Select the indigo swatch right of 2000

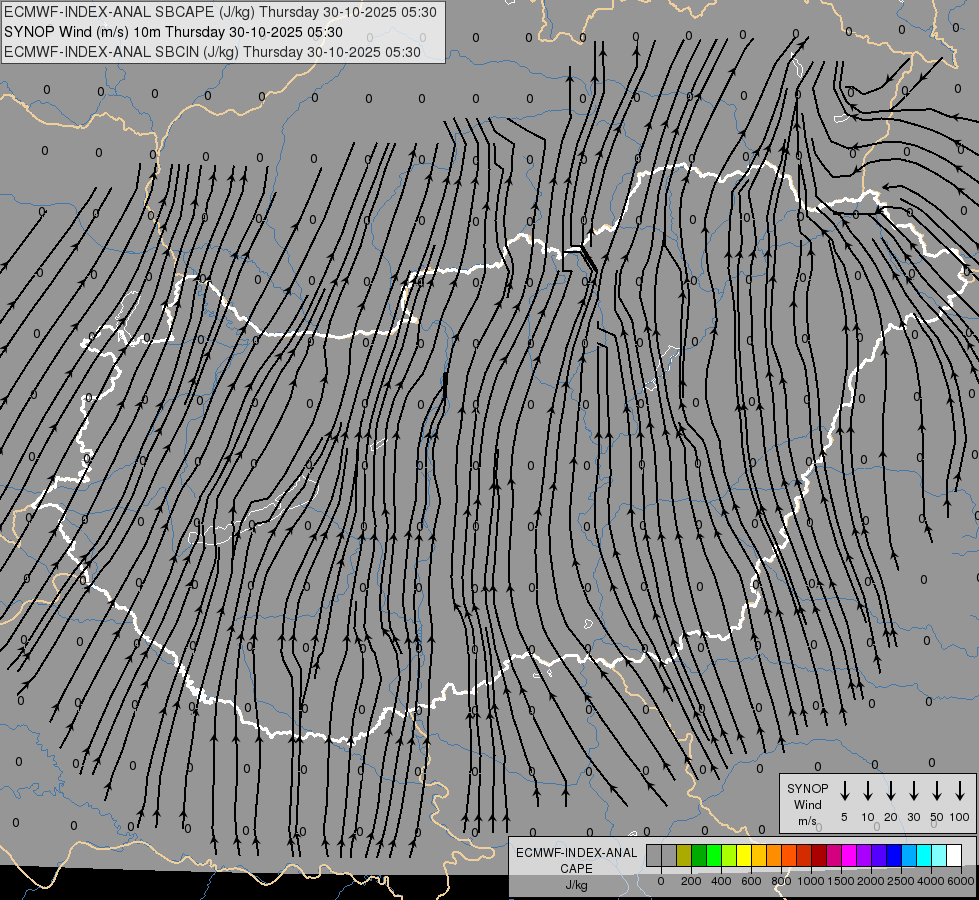click(878, 855)
